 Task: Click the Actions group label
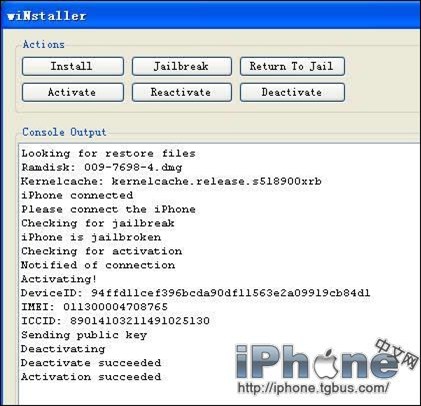[43, 44]
